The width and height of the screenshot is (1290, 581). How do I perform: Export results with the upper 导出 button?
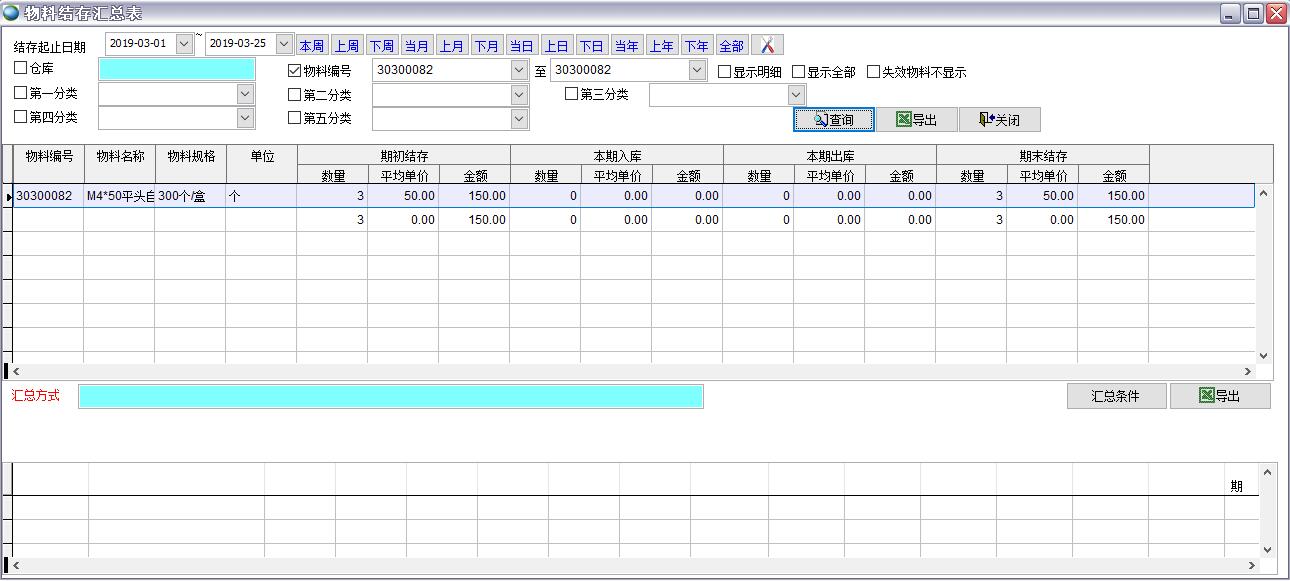916,120
